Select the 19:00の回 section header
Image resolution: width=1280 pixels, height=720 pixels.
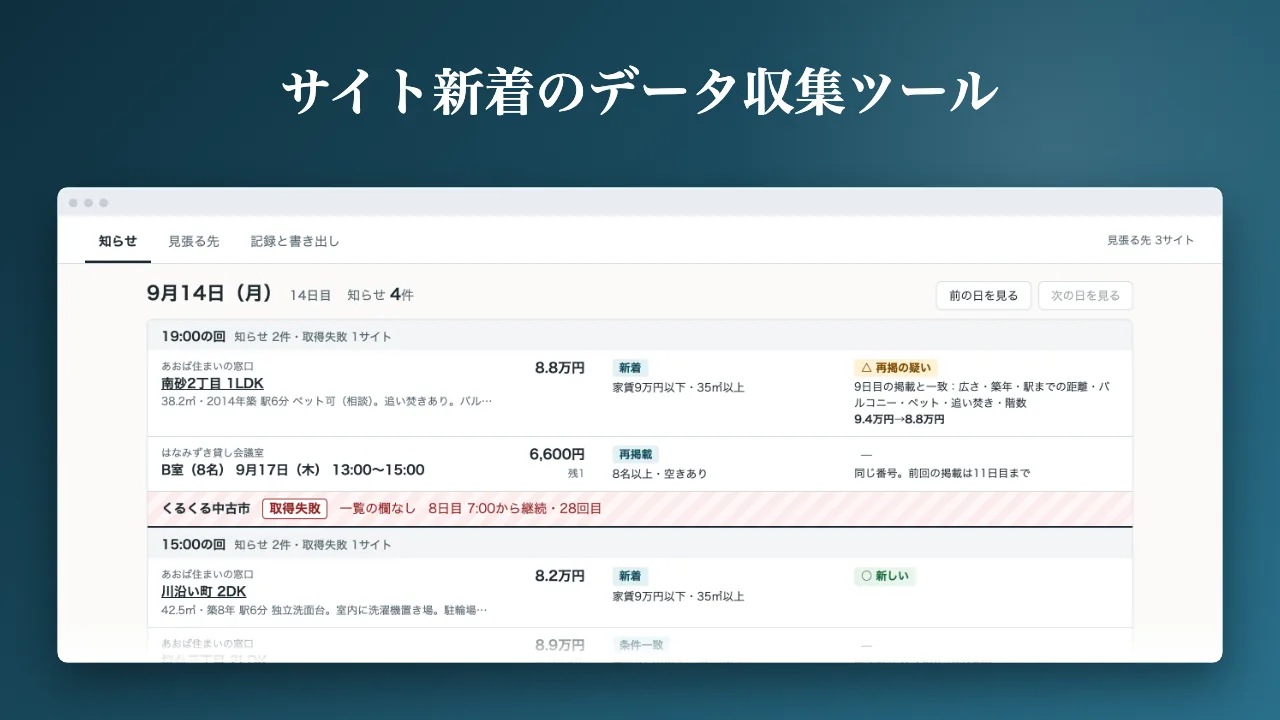640,336
